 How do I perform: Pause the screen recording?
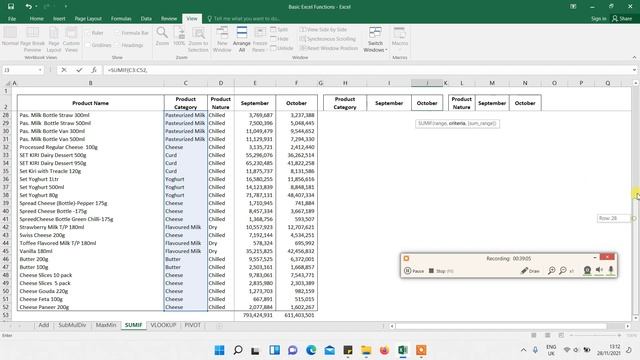[x=414, y=271]
